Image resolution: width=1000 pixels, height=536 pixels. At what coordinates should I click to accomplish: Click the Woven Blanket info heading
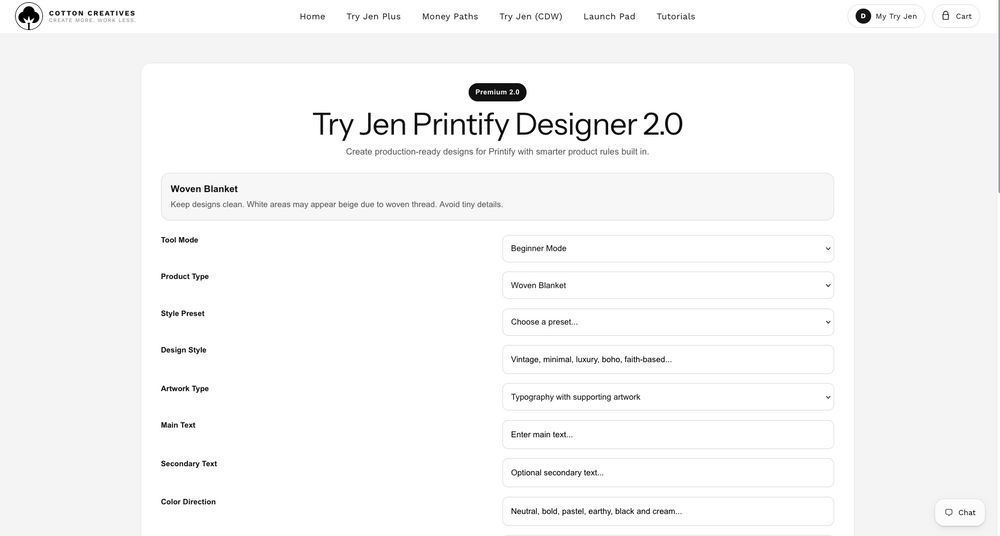tap(204, 189)
